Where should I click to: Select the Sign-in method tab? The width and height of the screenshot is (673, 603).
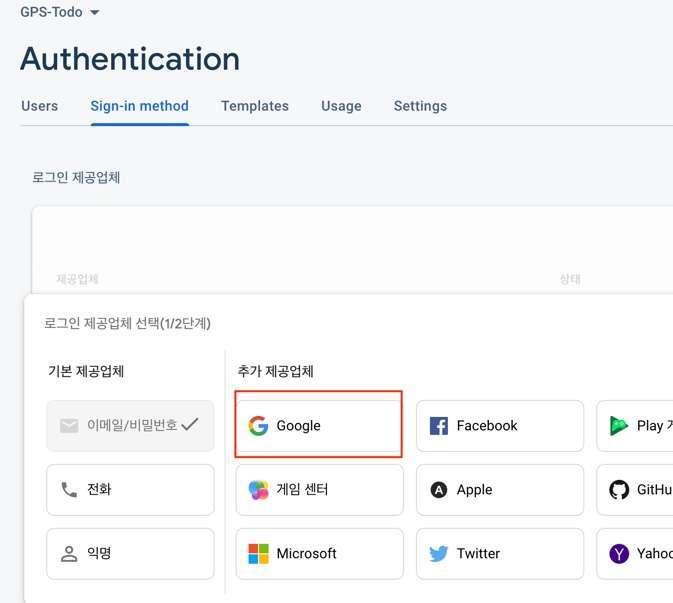coord(139,106)
